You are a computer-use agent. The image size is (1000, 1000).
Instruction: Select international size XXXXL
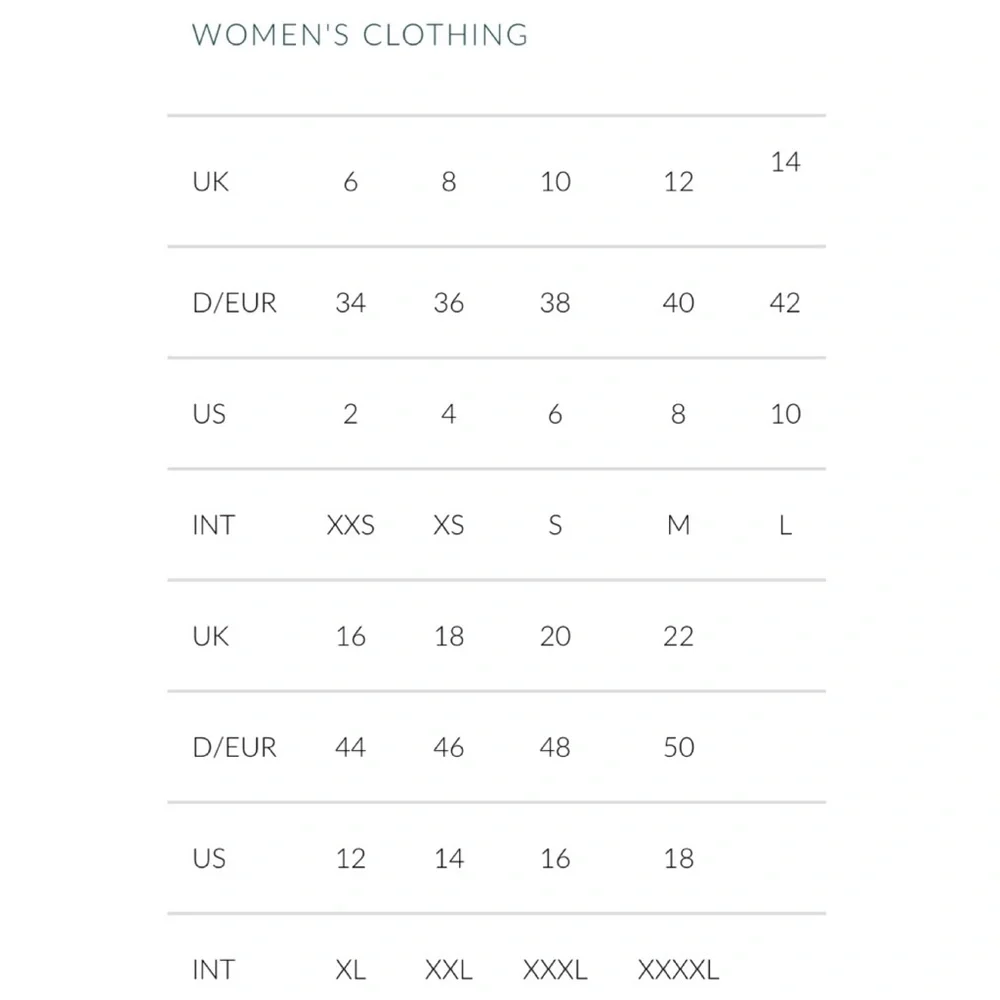pyautogui.click(x=678, y=969)
